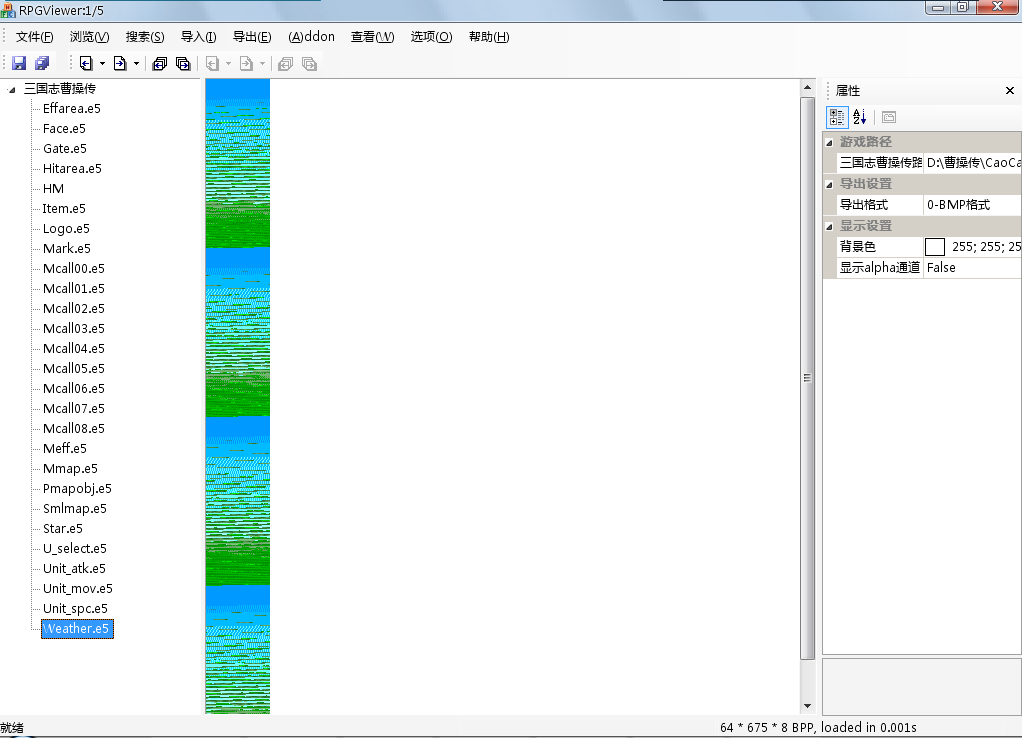The image size is (1022, 738).
Task: Click the batch export all icon
Action: coord(183,64)
